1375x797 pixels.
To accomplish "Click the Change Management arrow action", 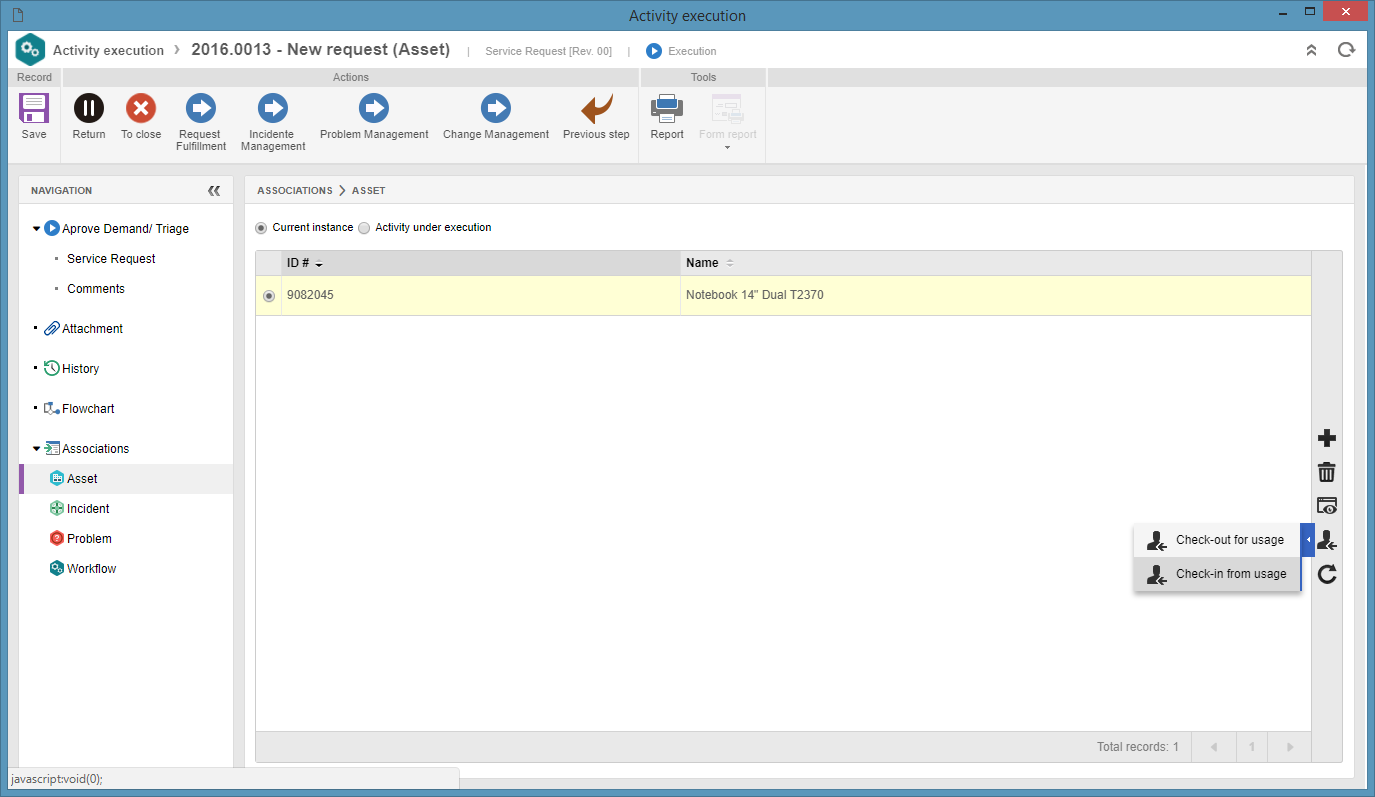I will pos(496,108).
